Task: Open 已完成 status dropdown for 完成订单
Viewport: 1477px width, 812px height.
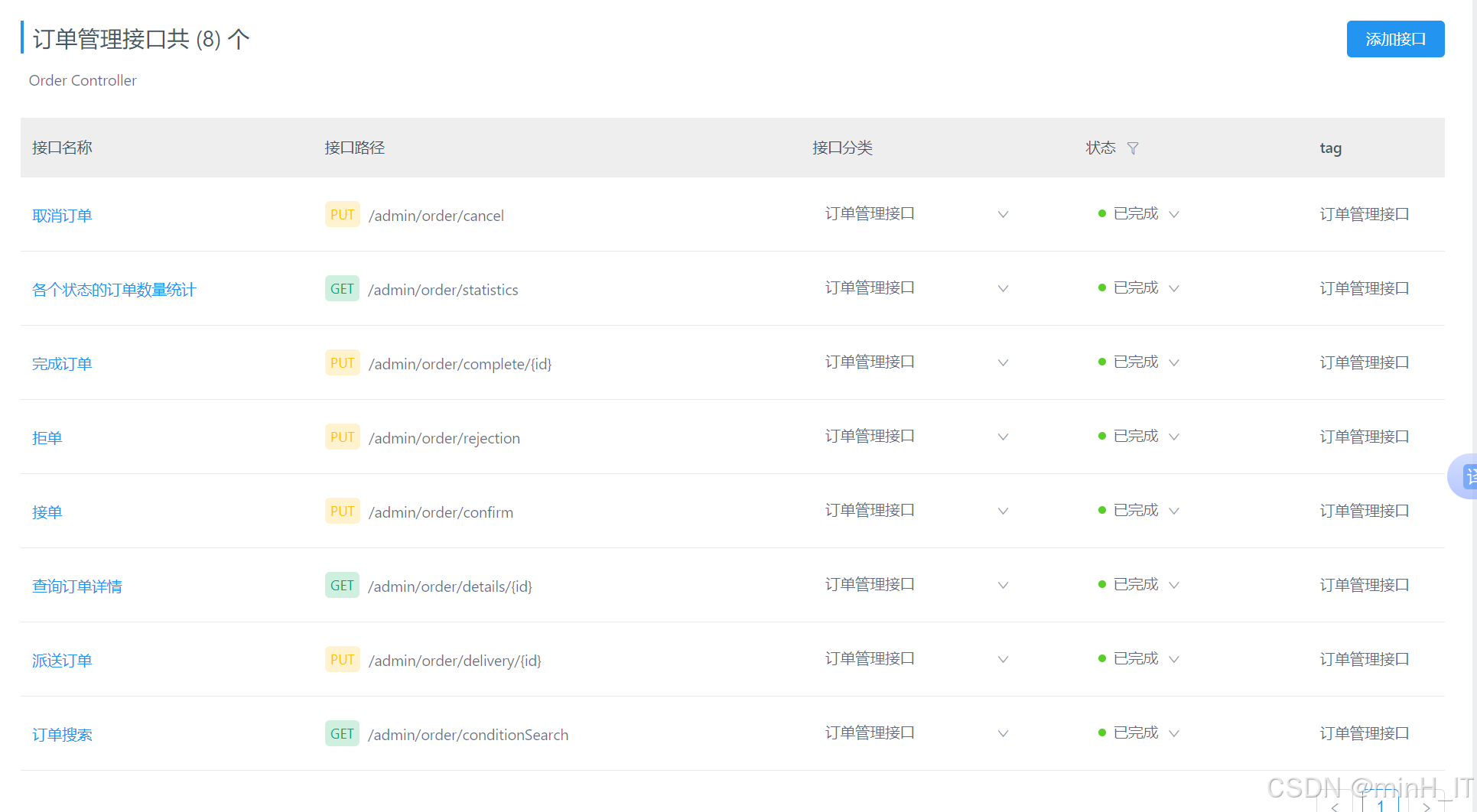Action: pos(1139,362)
